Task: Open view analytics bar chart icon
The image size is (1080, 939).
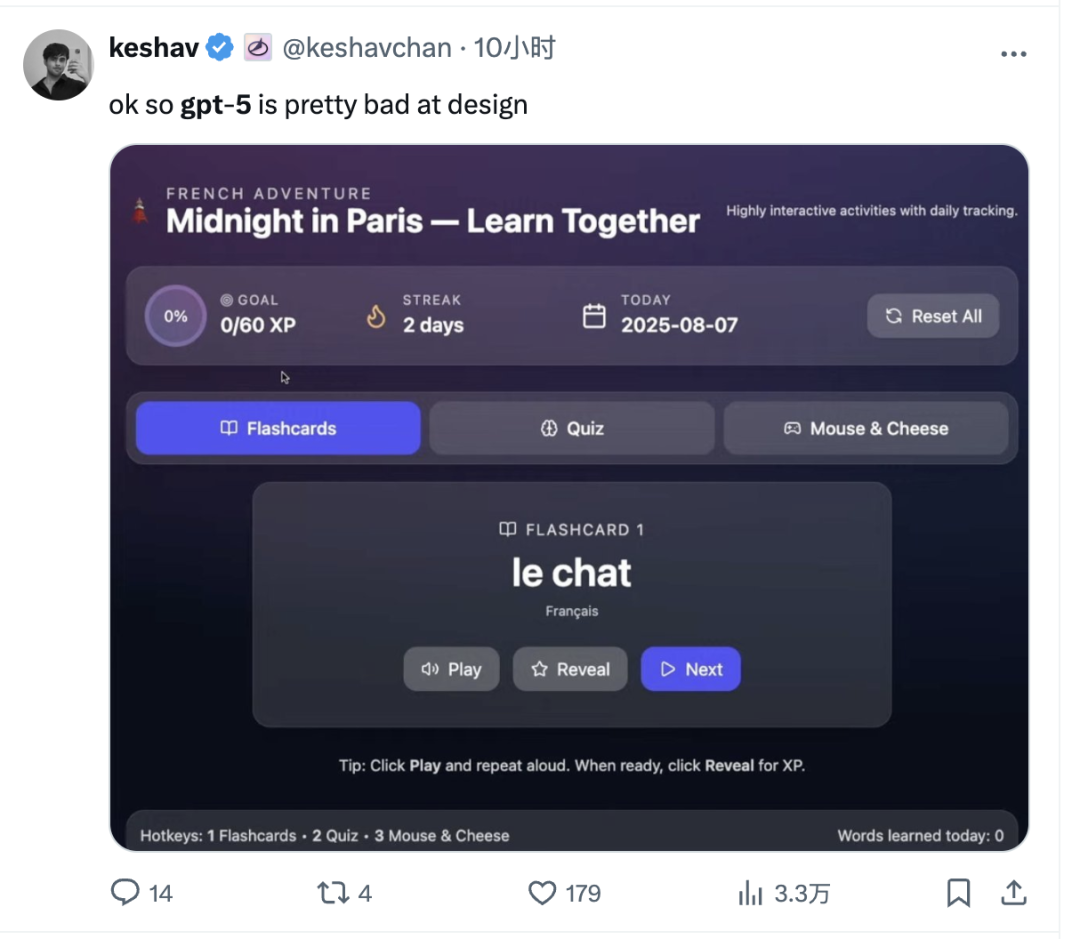Action: [x=750, y=893]
